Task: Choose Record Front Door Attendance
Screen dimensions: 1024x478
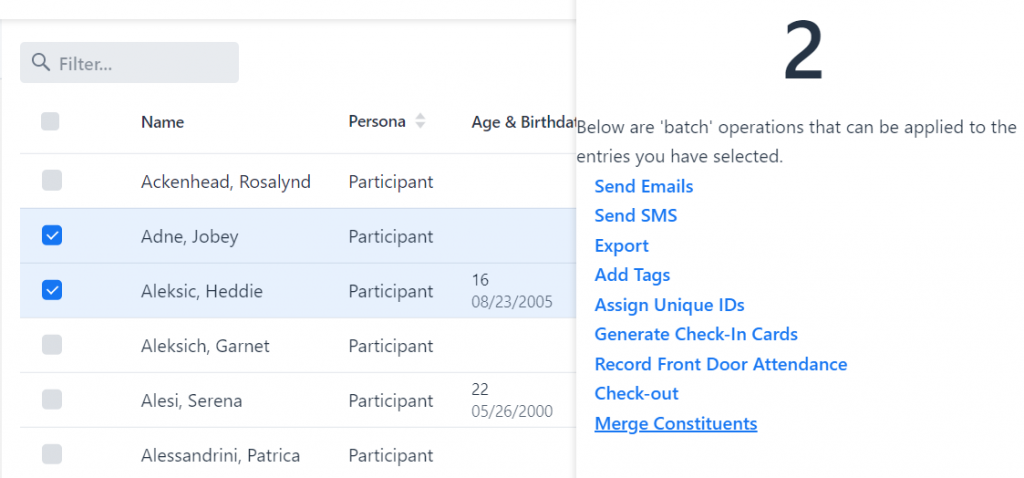Action: [721, 364]
